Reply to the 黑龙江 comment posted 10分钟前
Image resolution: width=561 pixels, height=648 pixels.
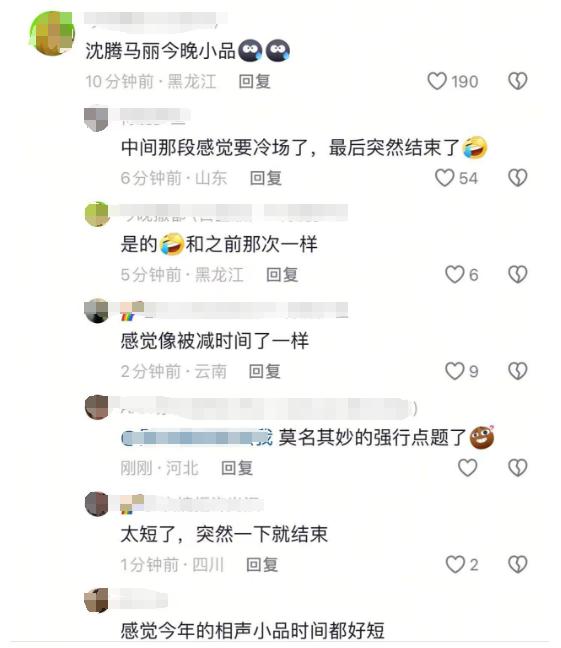[255, 81]
